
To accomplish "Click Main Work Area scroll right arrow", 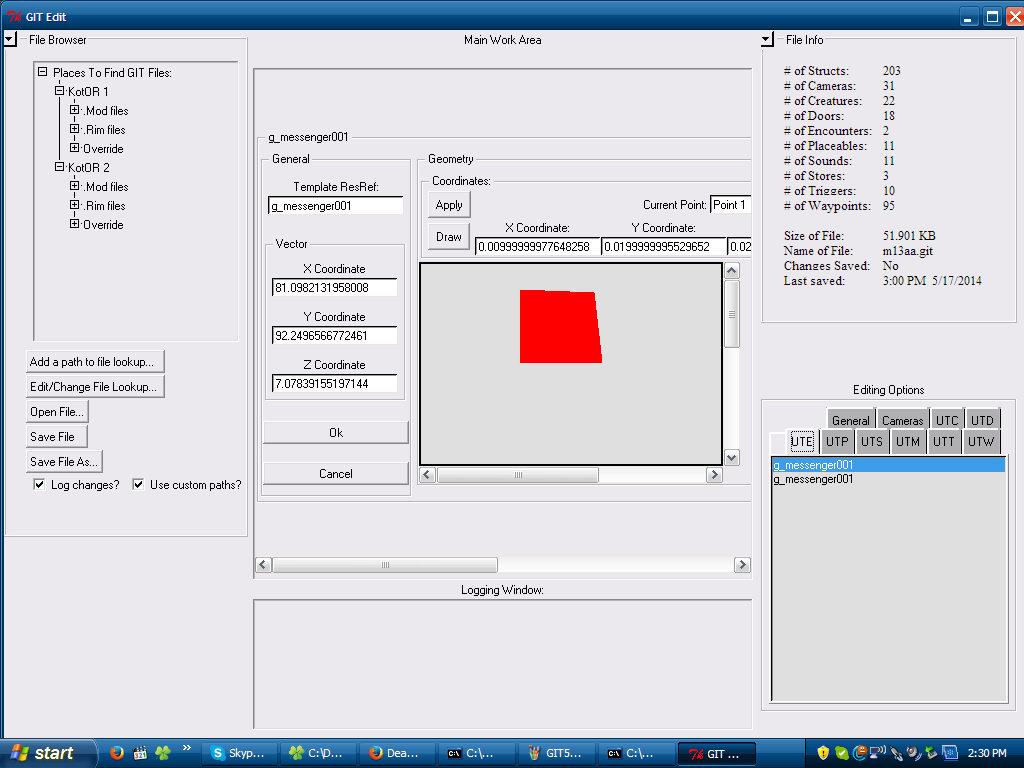I will [x=742, y=564].
